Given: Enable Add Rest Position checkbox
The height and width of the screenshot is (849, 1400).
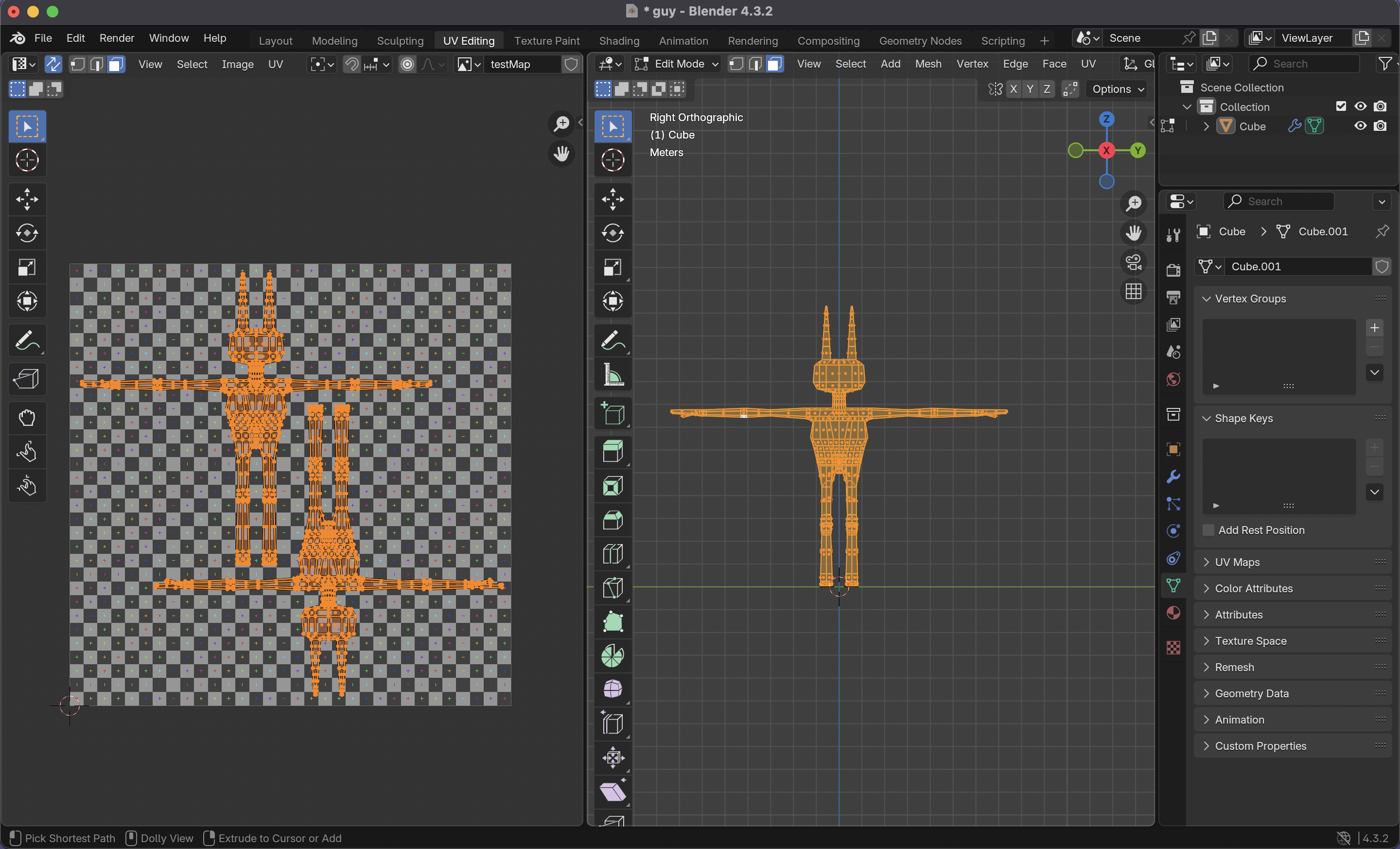Looking at the screenshot, I should (1208, 530).
